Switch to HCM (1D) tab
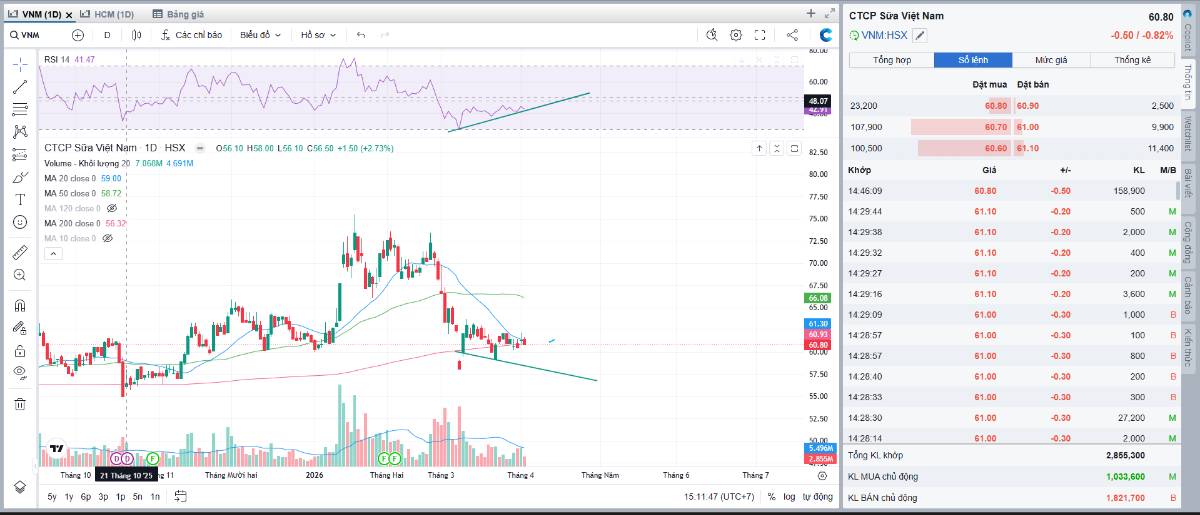The width and height of the screenshot is (1200, 515). (x=108, y=14)
